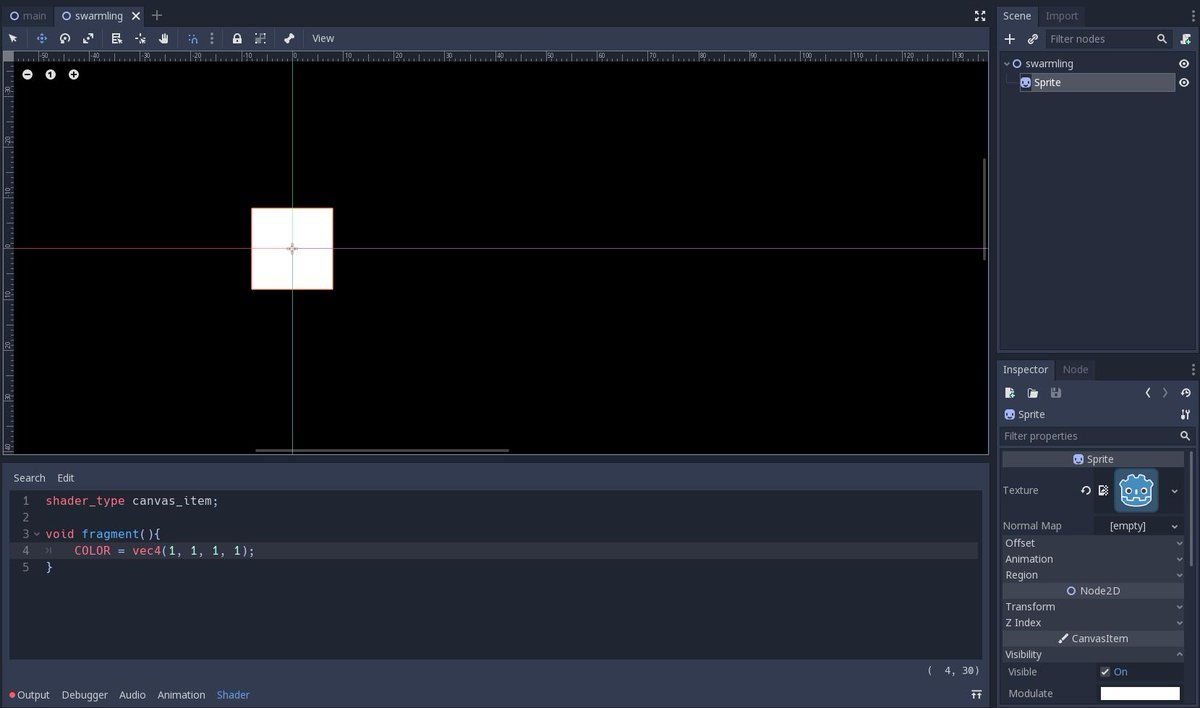
Task: Toggle smart snapping magnet icon
Action: (193, 38)
